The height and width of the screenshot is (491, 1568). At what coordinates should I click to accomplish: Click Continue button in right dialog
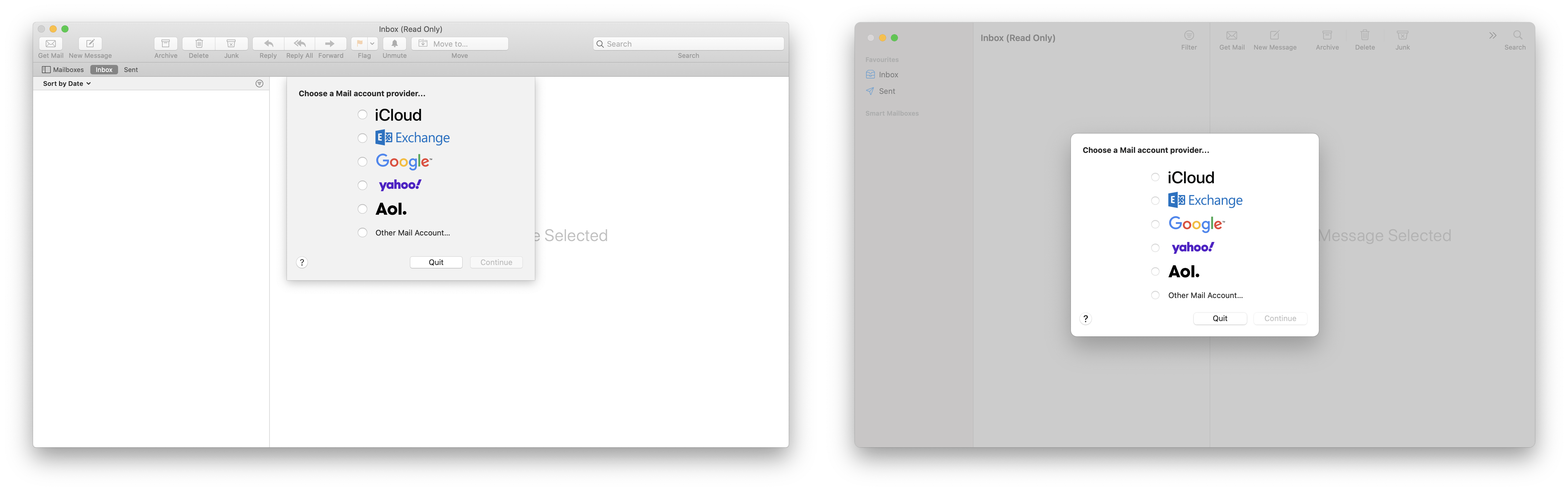1280,319
